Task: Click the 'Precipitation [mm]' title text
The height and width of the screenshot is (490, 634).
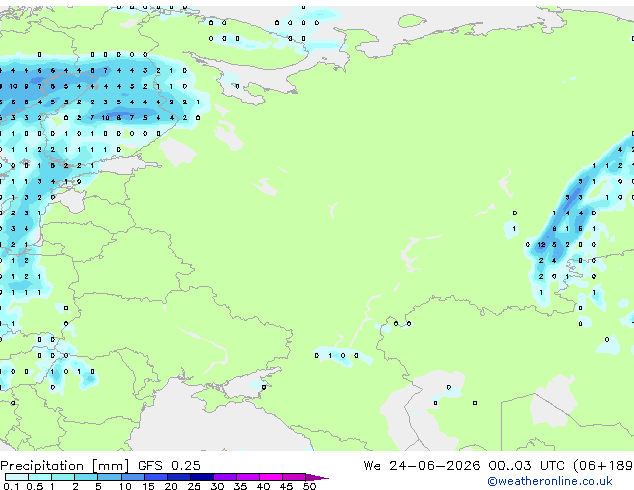Action: click(65, 466)
